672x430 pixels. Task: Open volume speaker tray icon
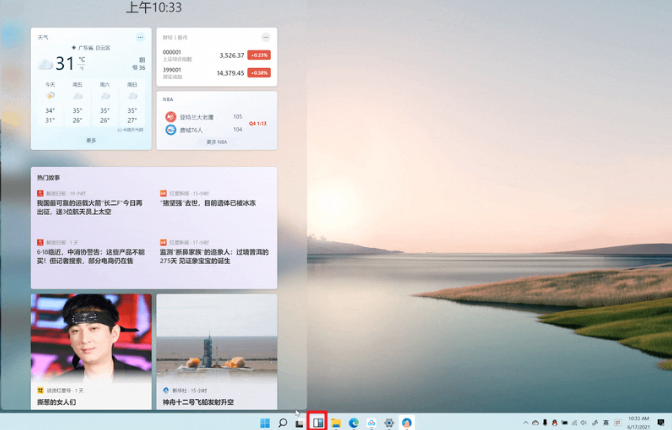[x=583, y=423]
